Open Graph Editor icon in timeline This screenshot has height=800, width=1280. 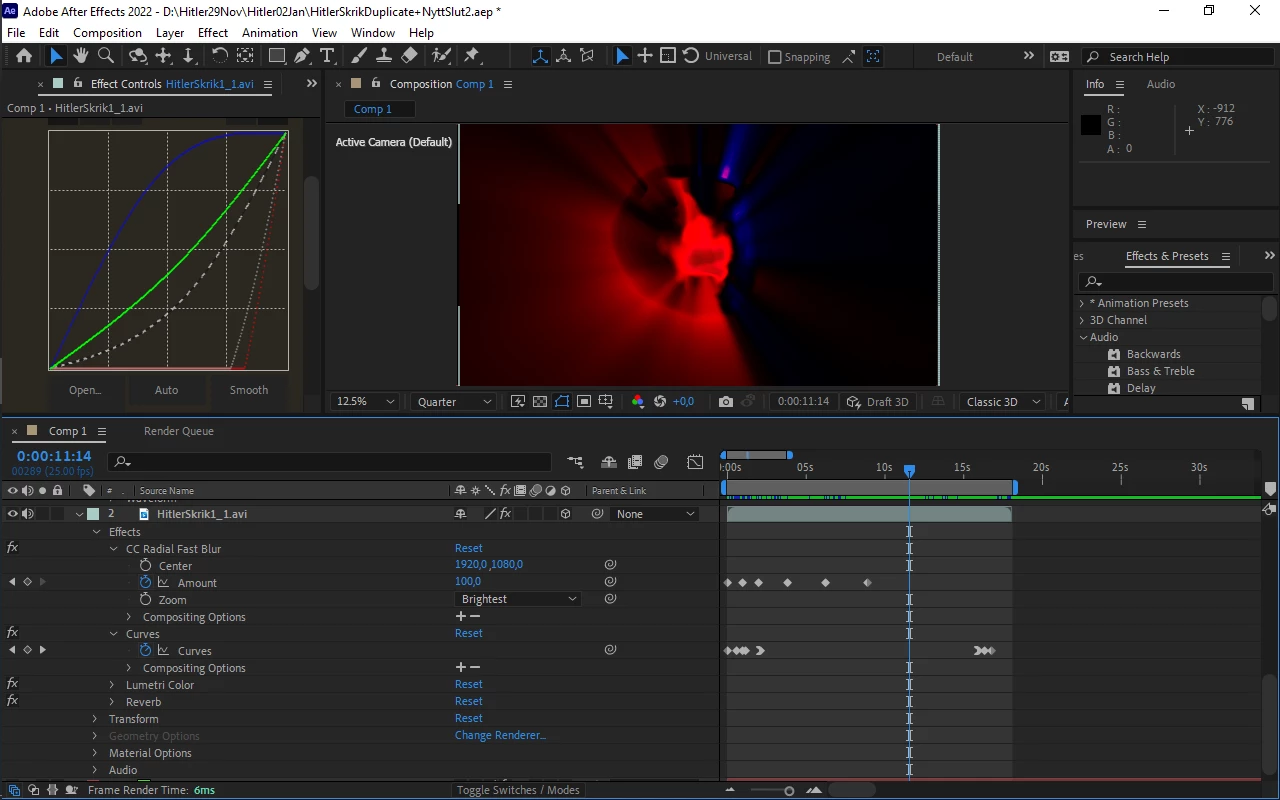[x=695, y=462]
